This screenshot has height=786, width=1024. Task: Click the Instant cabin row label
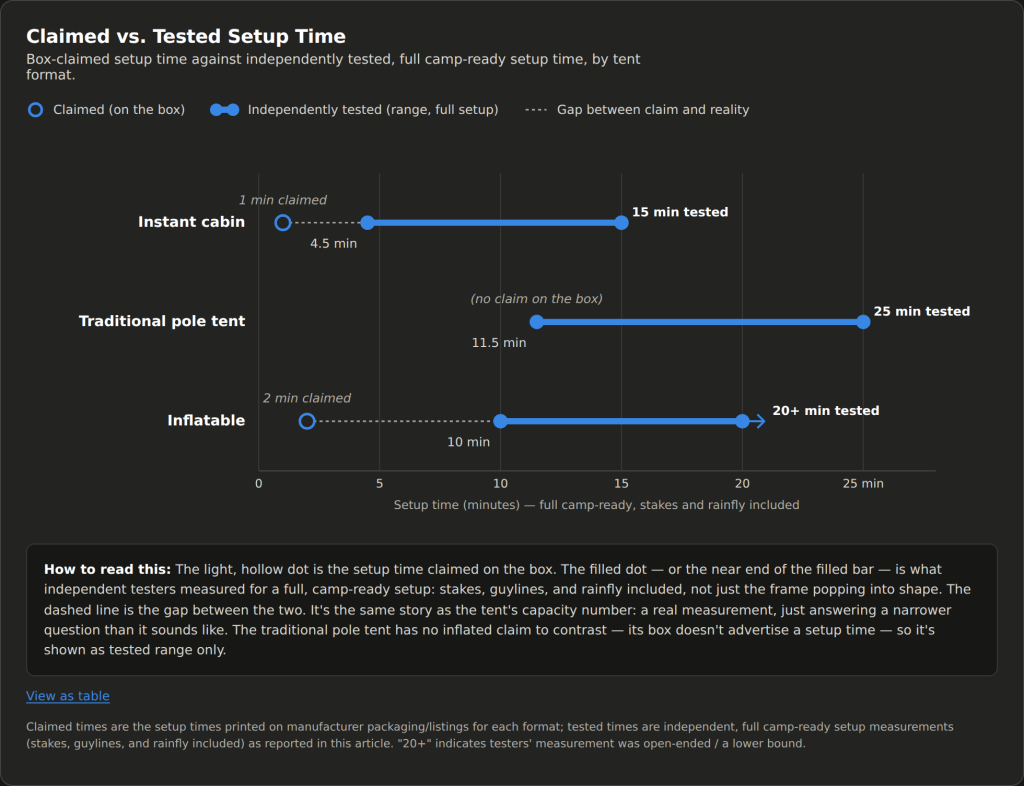(x=191, y=222)
